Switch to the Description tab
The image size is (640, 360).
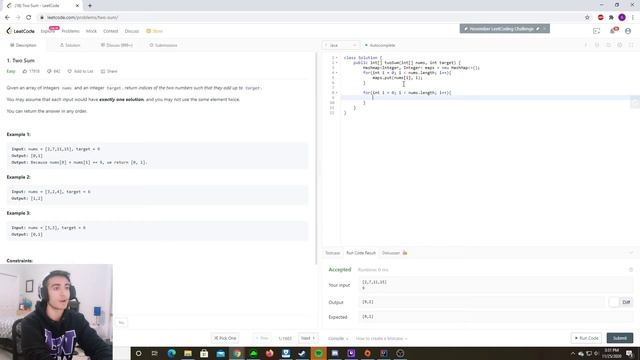point(23,45)
